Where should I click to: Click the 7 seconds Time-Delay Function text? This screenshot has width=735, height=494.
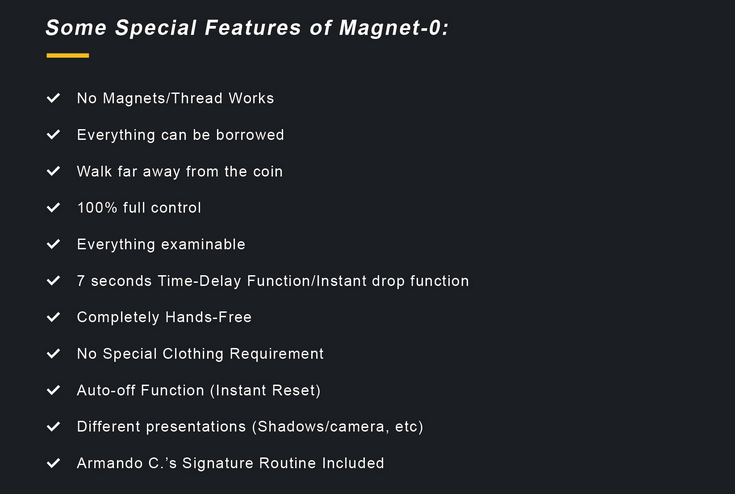196,281
